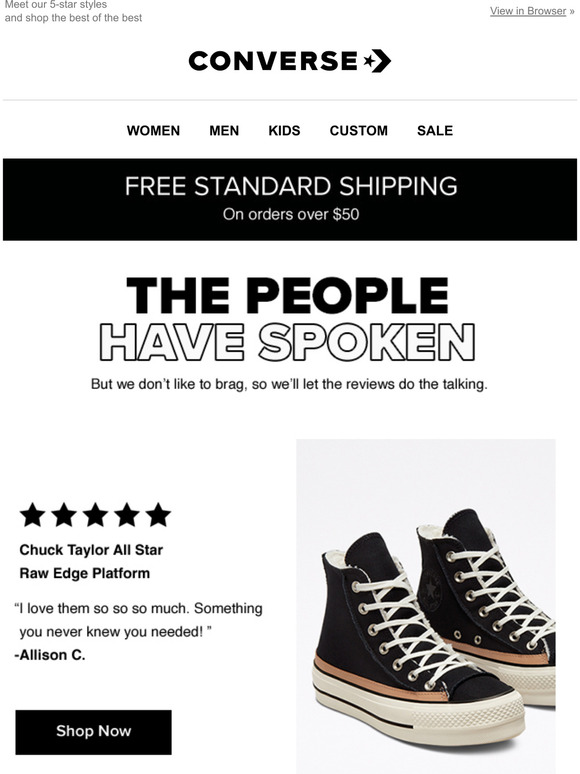The image size is (580, 774).
Task: Visit the SALE section
Action: [x=435, y=130]
